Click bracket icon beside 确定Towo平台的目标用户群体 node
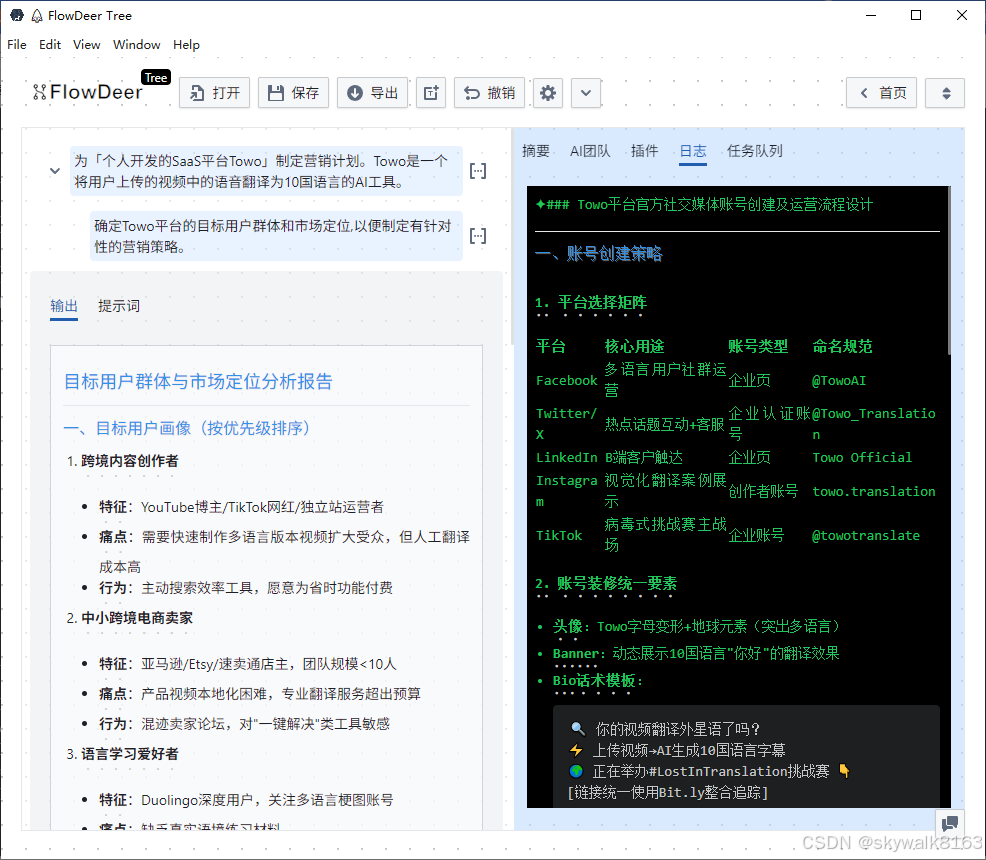 tap(478, 236)
